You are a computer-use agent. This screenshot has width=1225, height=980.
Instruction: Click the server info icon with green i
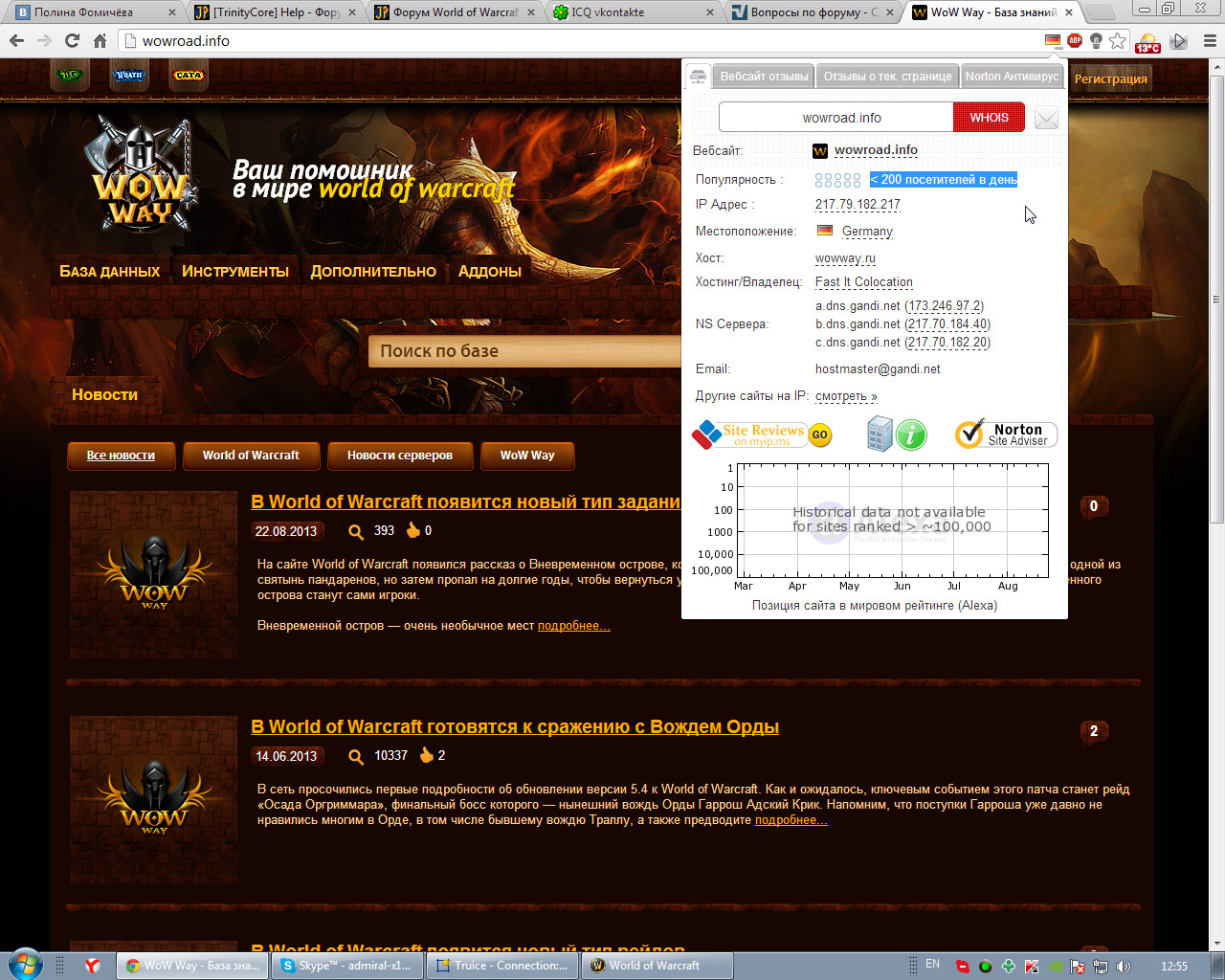coord(897,434)
